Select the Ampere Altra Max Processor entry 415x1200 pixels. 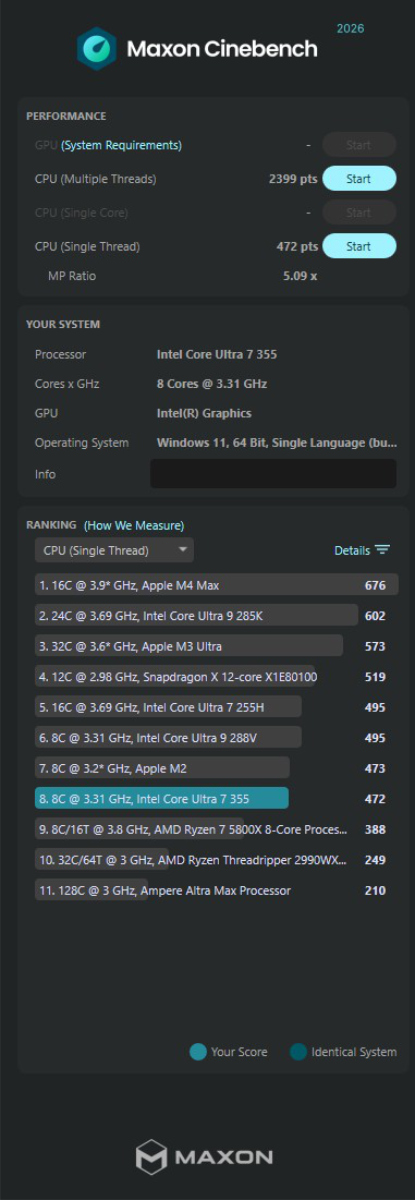[217, 890]
